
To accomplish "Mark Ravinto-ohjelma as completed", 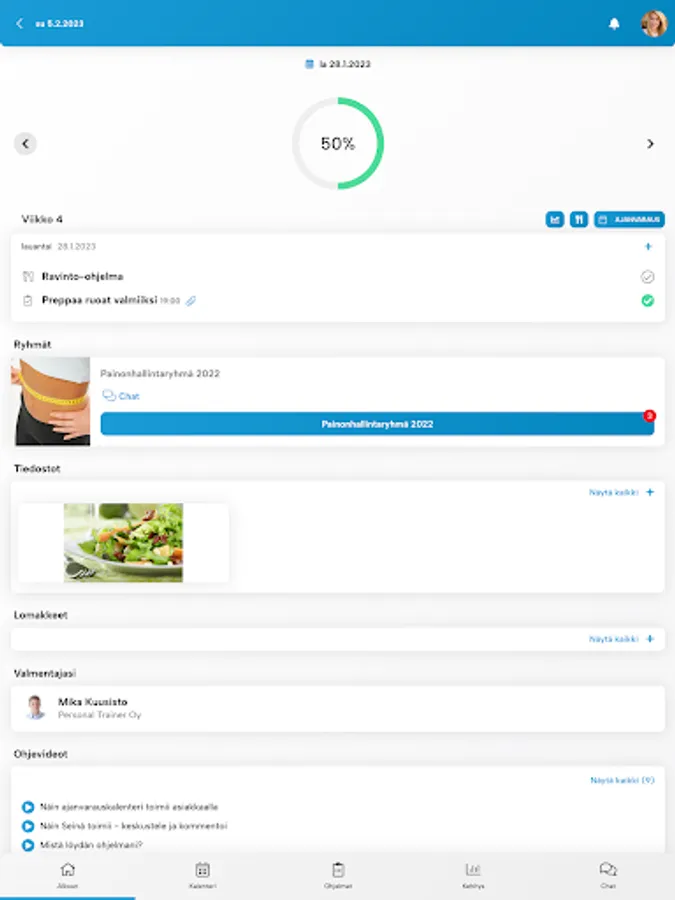I will point(647,277).
